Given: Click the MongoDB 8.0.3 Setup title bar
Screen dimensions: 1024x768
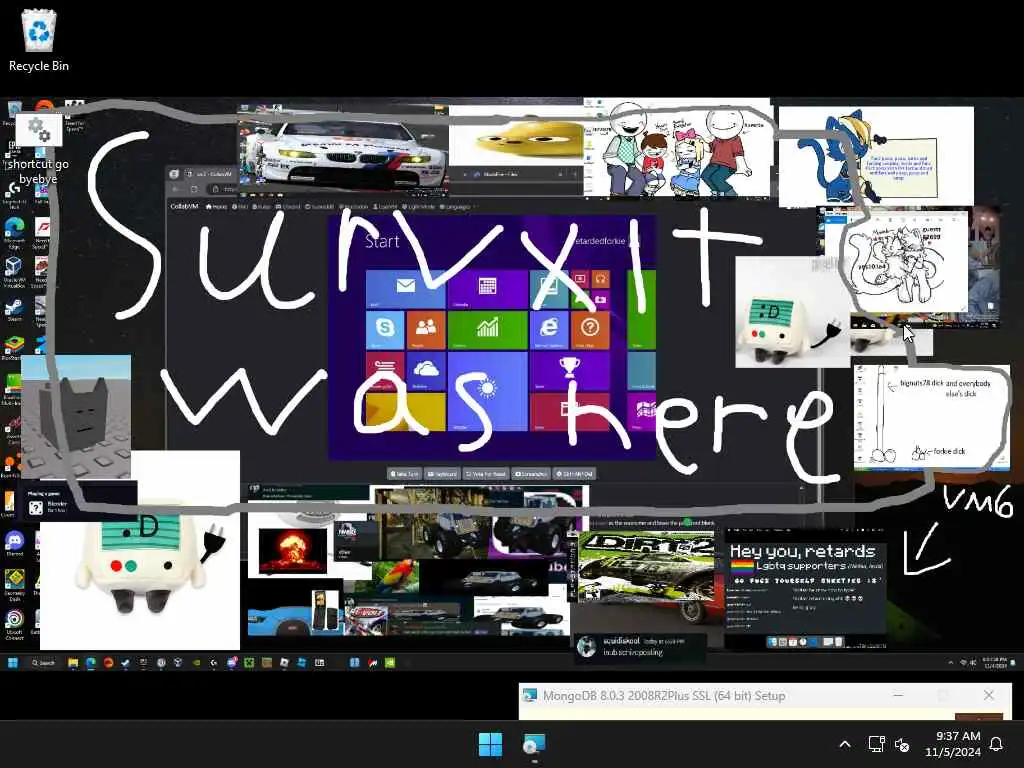Looking at the screenshot, I should click(x=765, y=696).
